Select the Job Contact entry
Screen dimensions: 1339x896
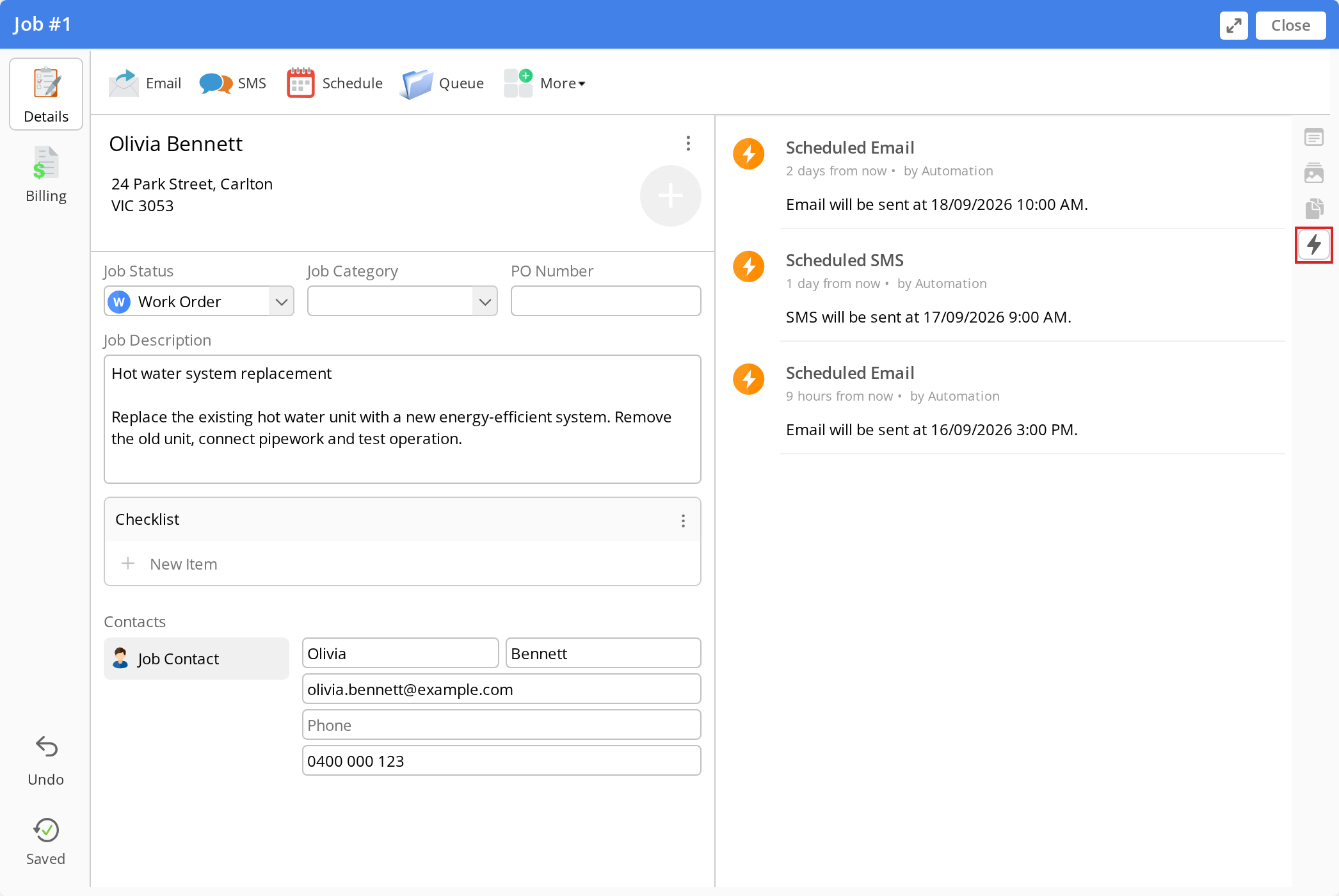pos(196,659)
